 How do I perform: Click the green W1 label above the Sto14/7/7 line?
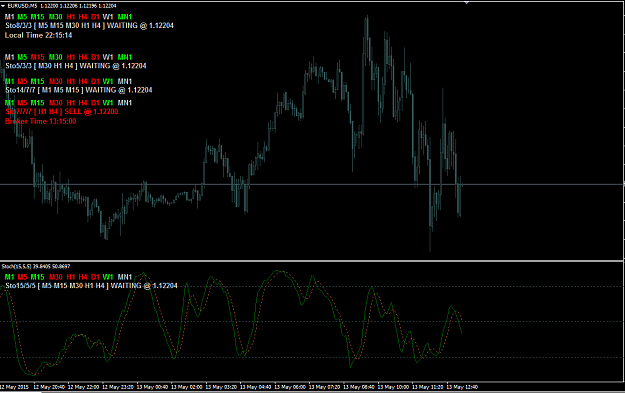click(108, 81)
